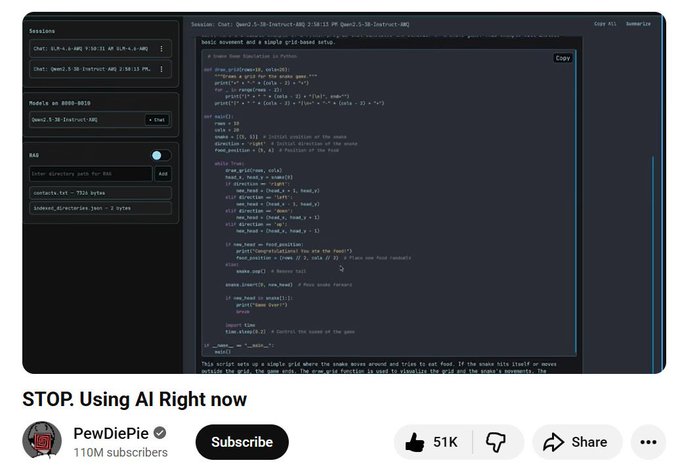The width and height of the screenshot is (680, 471).
Task: Focus the RAG directory path input field
Action: (x=91, y=174)
